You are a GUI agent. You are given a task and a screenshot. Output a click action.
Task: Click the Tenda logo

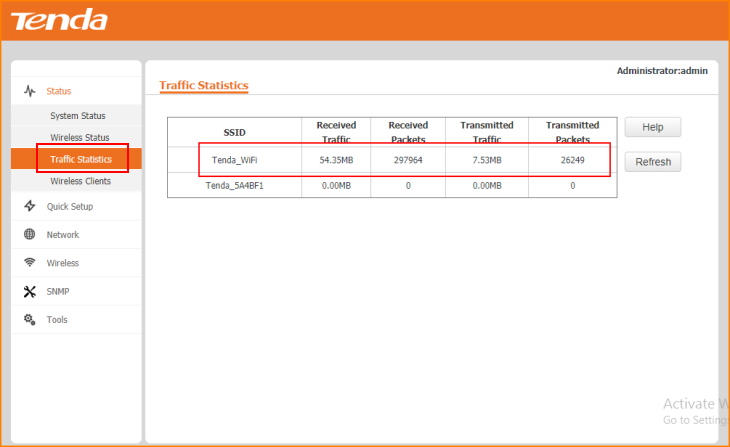tap(58, 20)
